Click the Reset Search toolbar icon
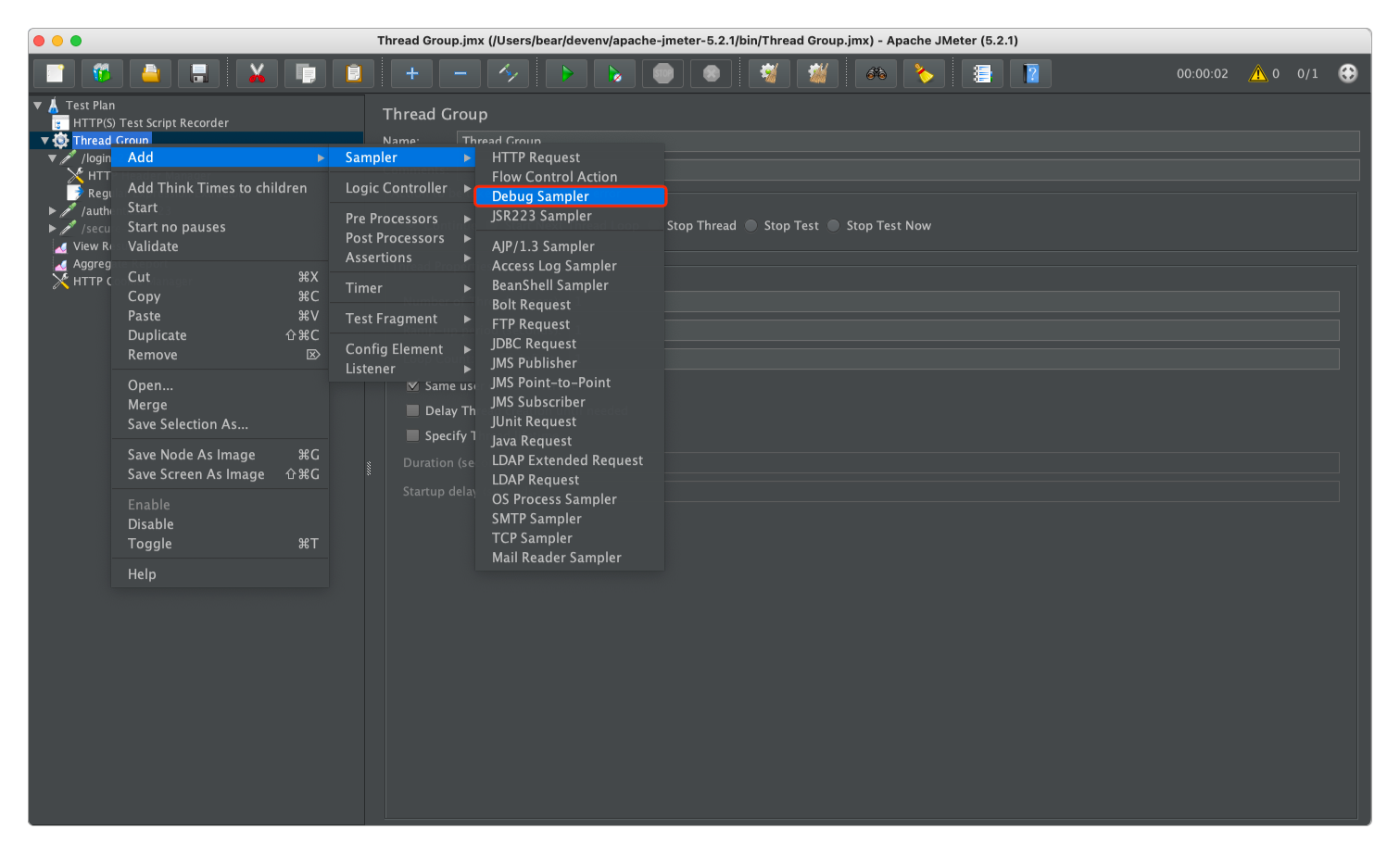The image size is (1400, 854). (924, 73)
